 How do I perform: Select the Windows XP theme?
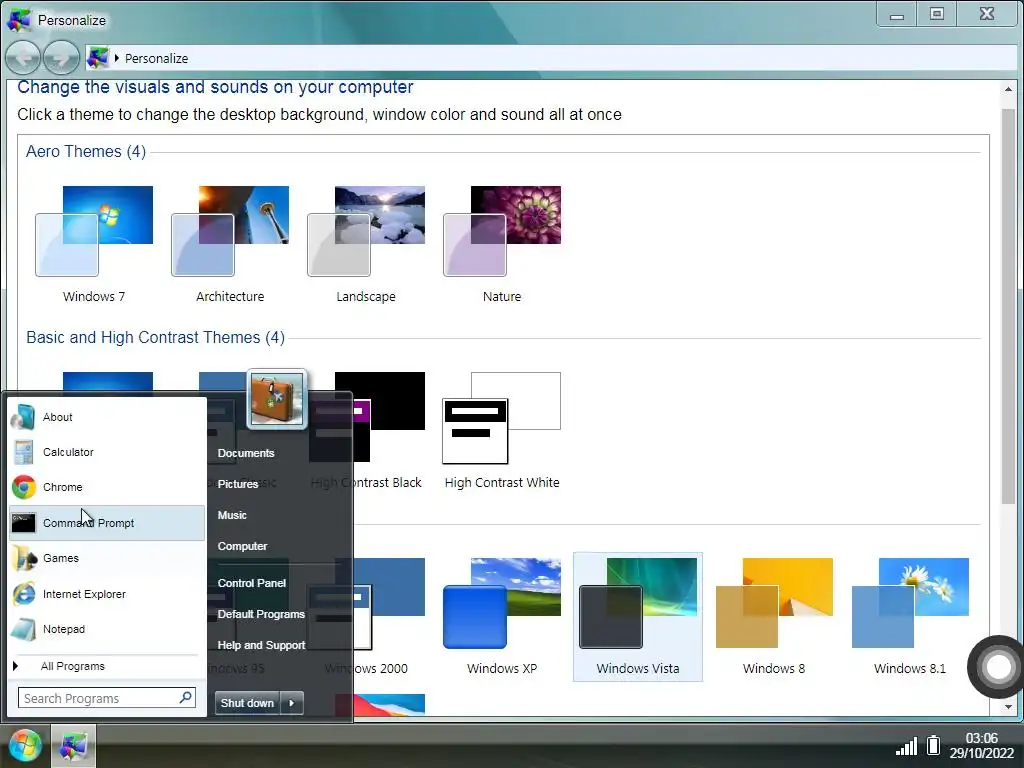coord(502,617)
